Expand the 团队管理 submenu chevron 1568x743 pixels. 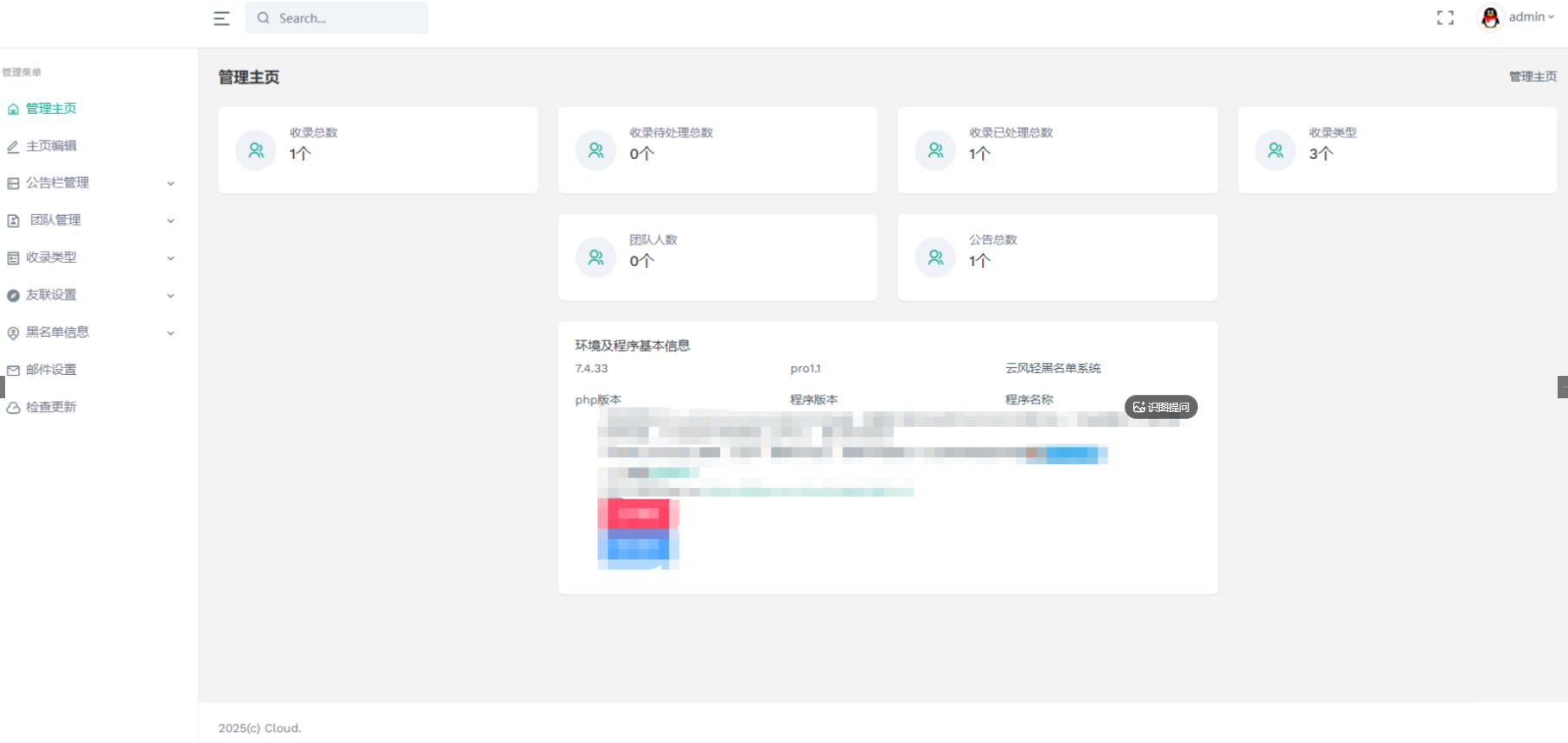pos(170,220)
